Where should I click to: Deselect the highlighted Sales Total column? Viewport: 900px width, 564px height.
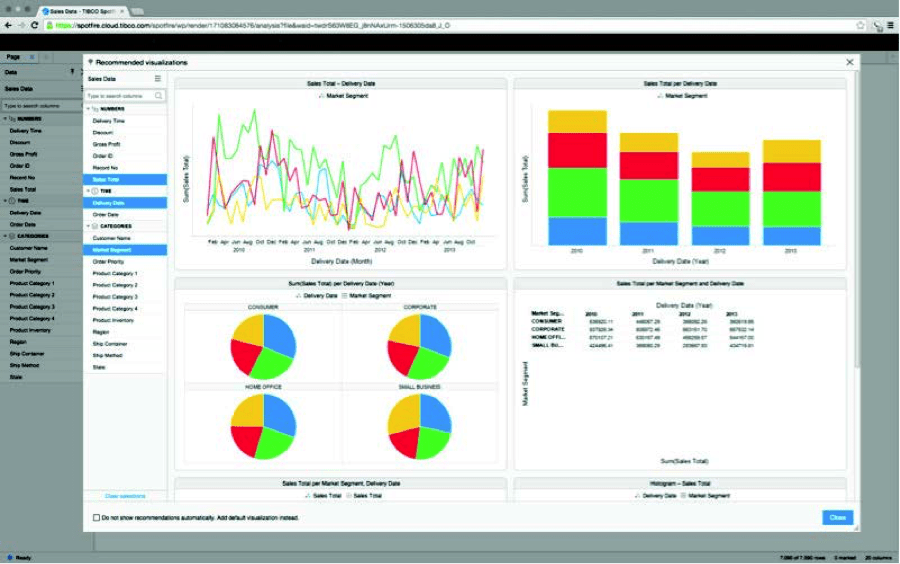[x=124, y=179]
